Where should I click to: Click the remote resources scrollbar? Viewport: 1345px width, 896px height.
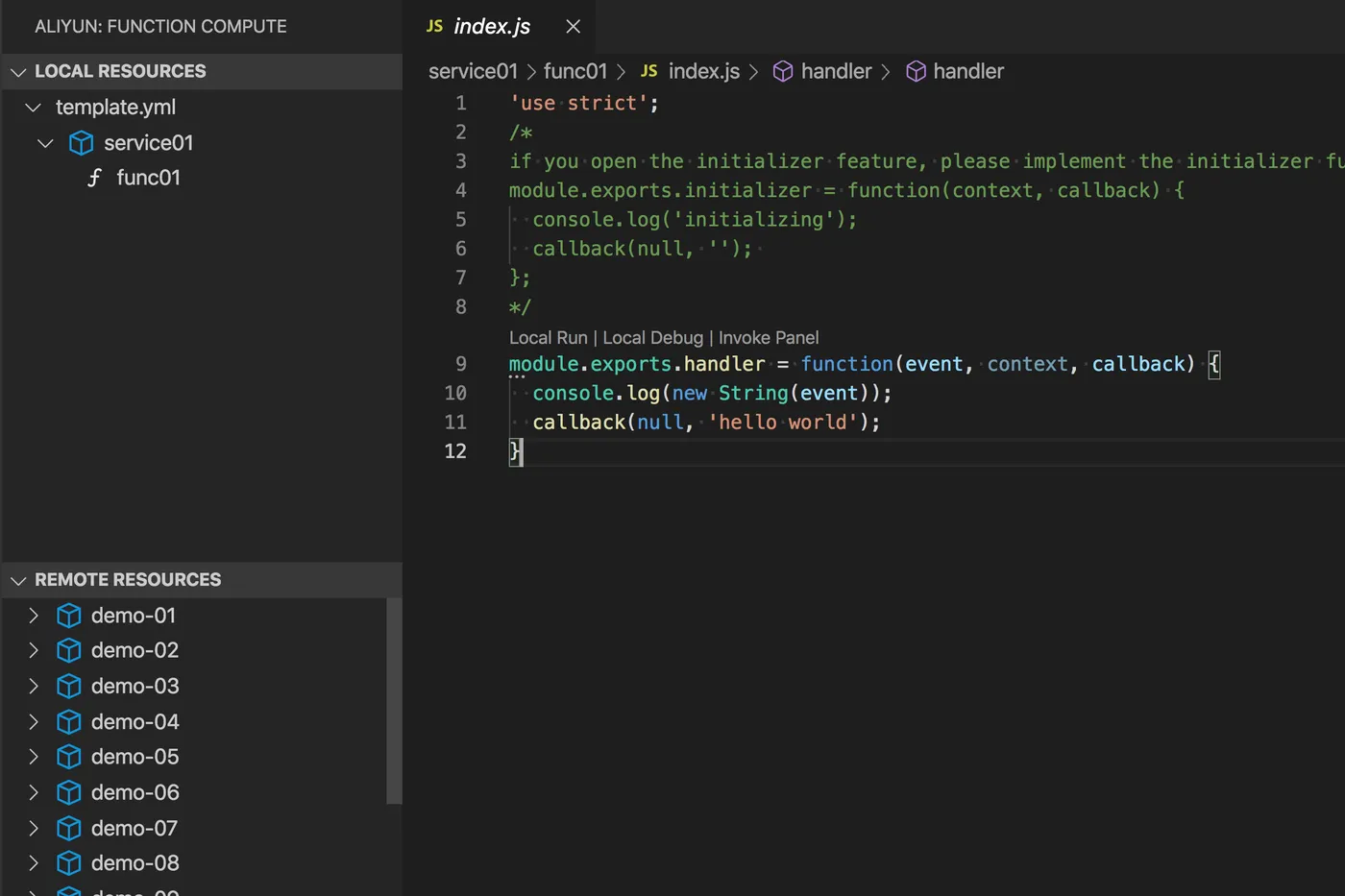[394, 701]
